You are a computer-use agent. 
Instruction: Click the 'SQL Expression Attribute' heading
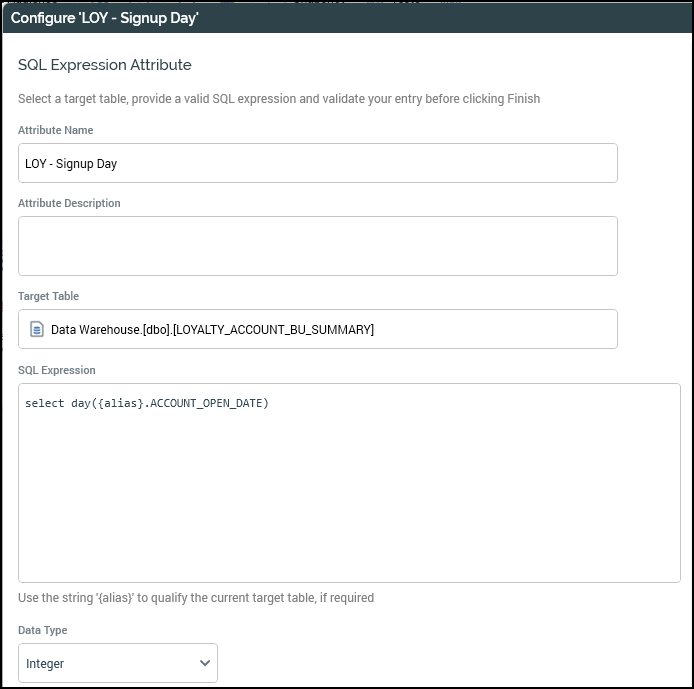(x=105, y=65)
